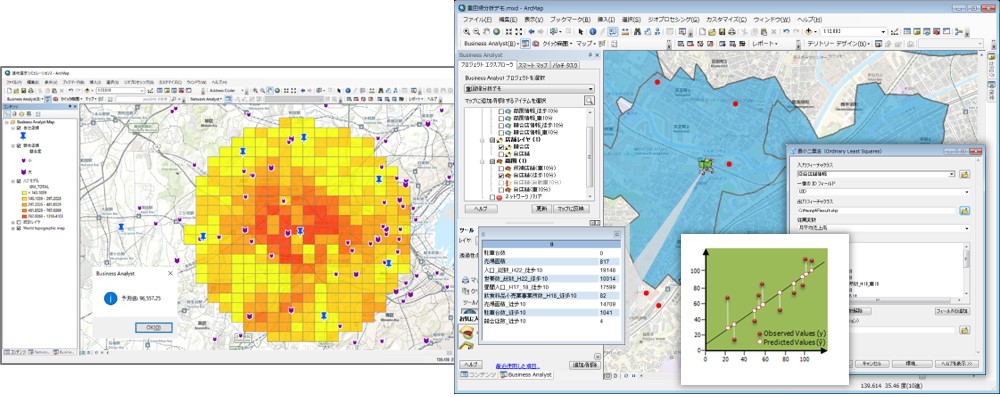Screen dimensions: 1000x397
Task: Open the Business Analyst project selection dropdown
Action: 529,88
